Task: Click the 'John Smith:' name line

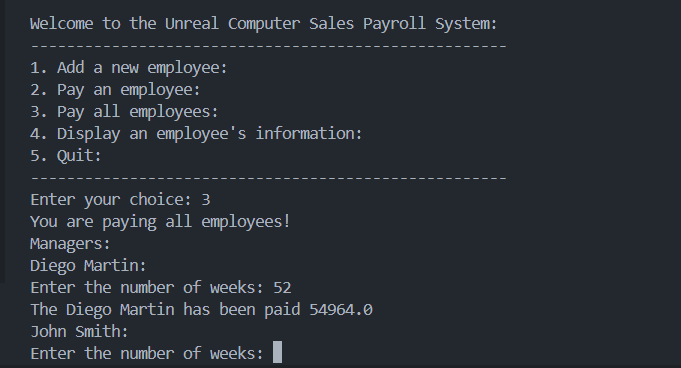Action: click(x=79, y=332)
